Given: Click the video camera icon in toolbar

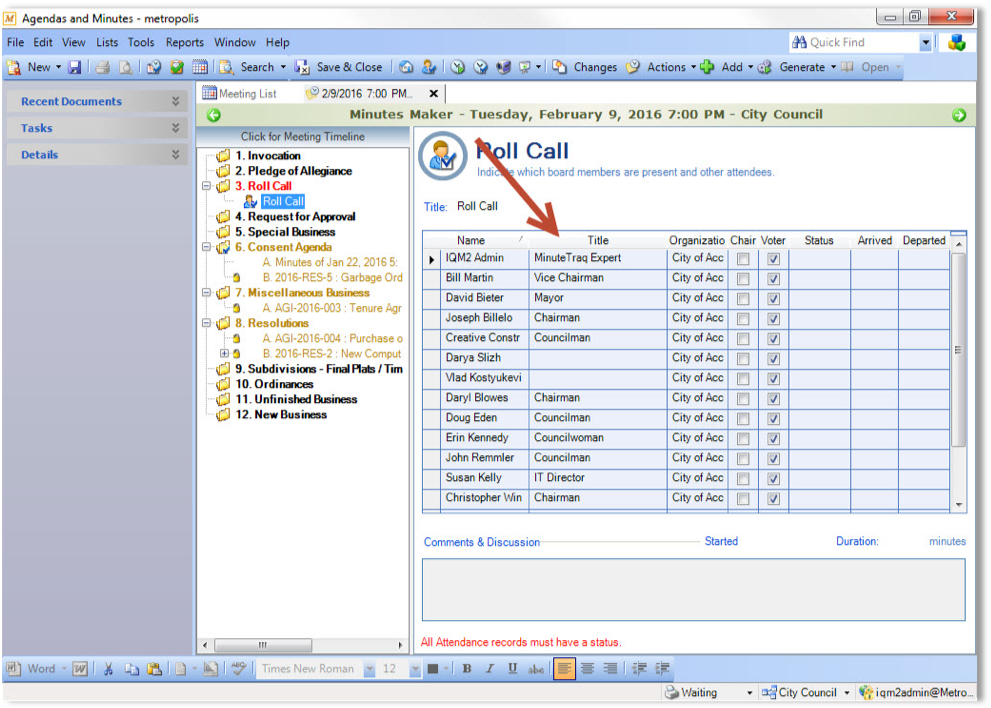Looking at the screenshot, I should (503, 67).
